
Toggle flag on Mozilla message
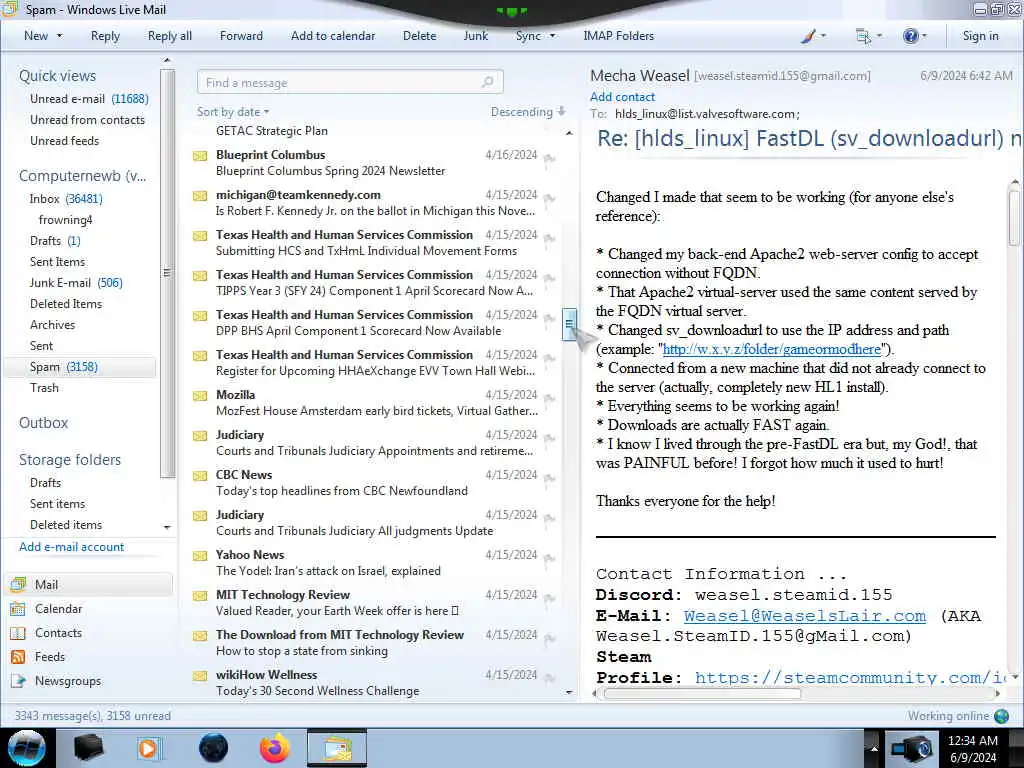click(549, 397)
